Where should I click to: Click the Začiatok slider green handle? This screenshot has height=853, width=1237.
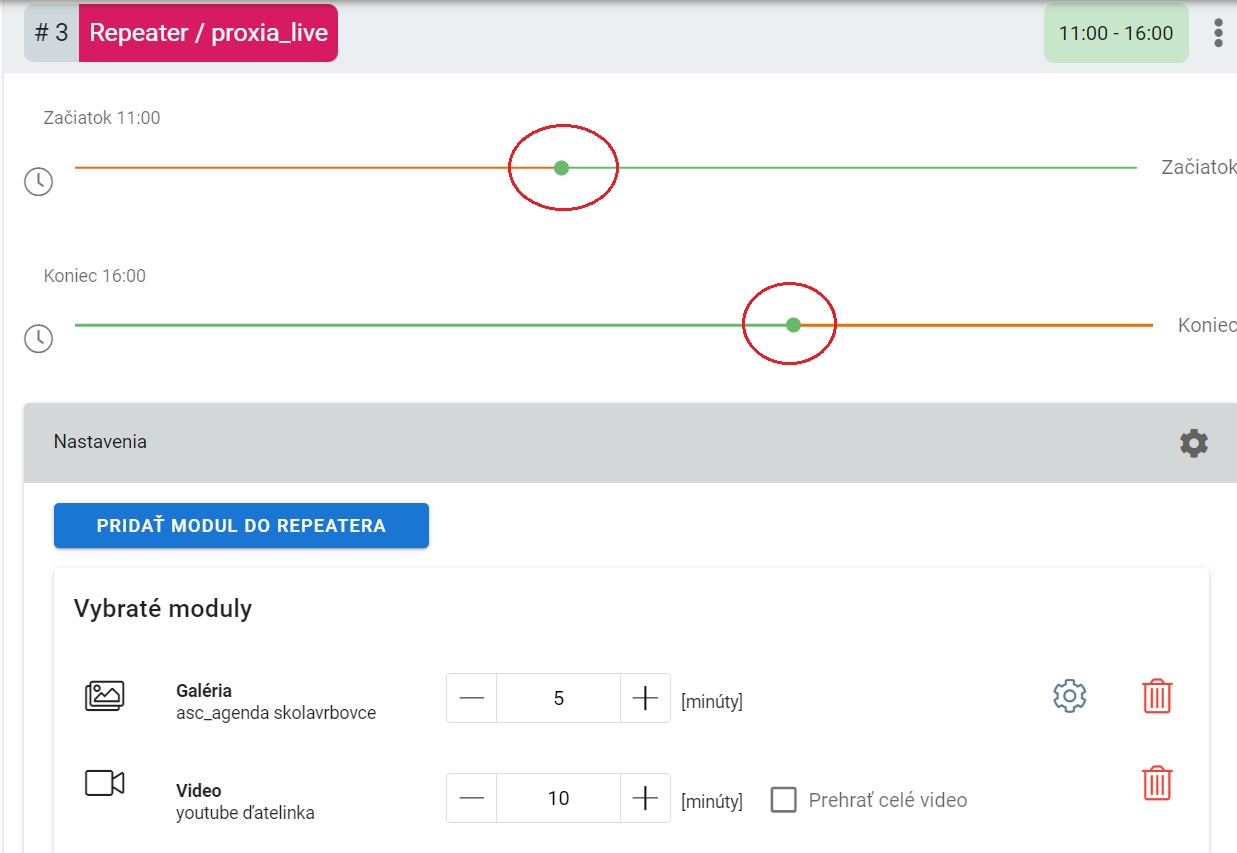[561, 168]
